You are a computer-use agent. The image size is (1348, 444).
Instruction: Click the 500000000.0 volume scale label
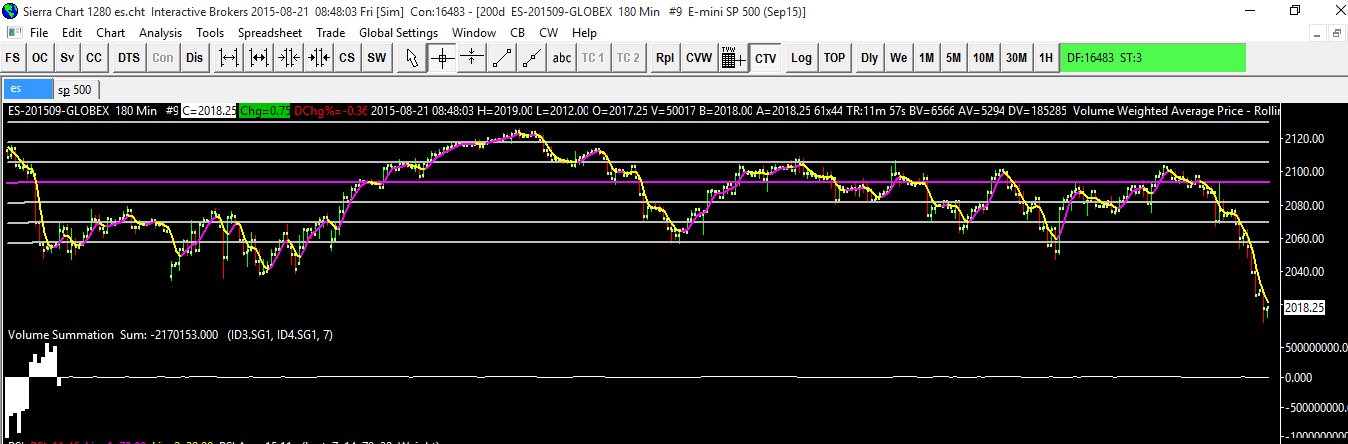pyautogui.click(x=1315, y=347)
